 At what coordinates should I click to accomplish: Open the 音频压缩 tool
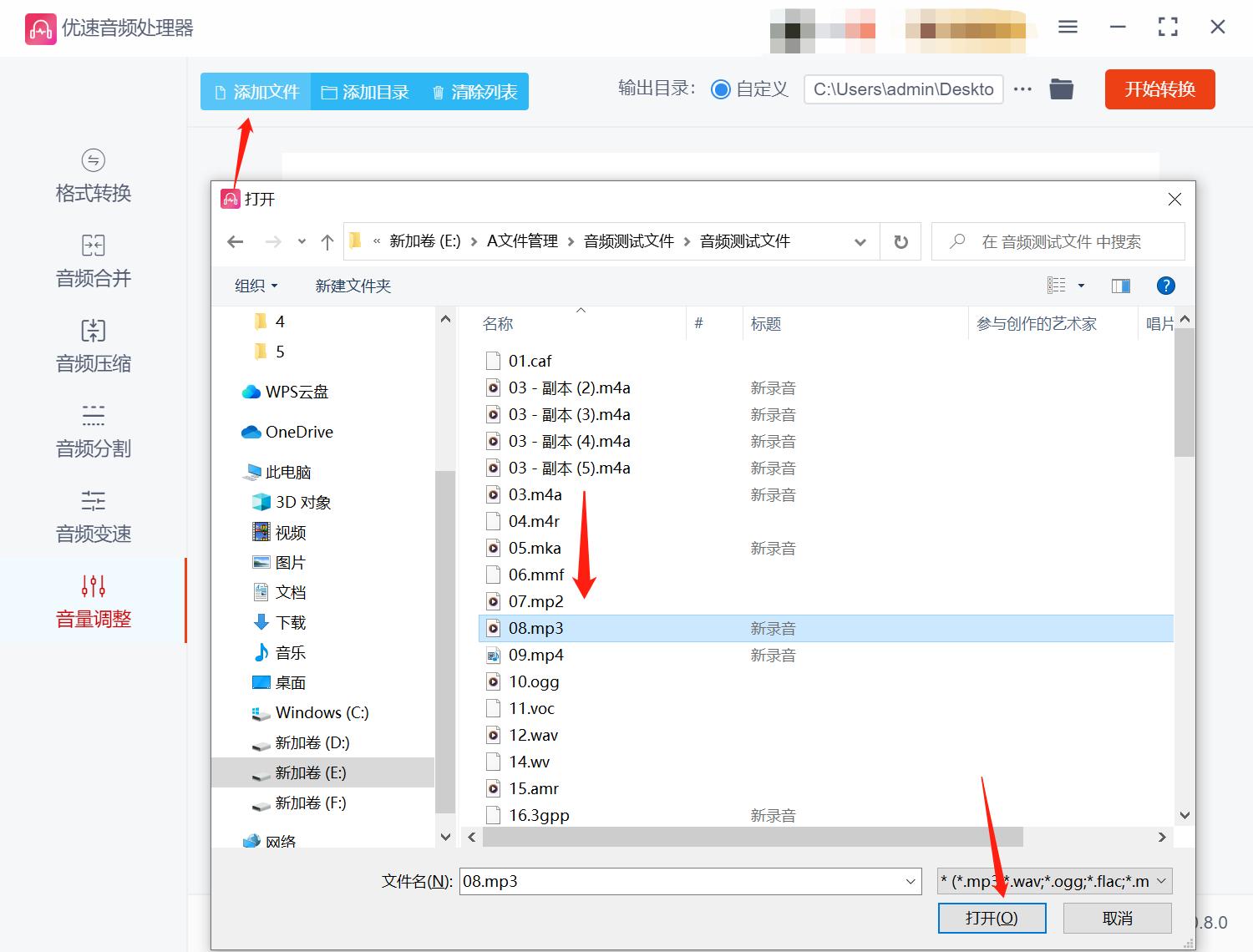click(x=92, y=346)
